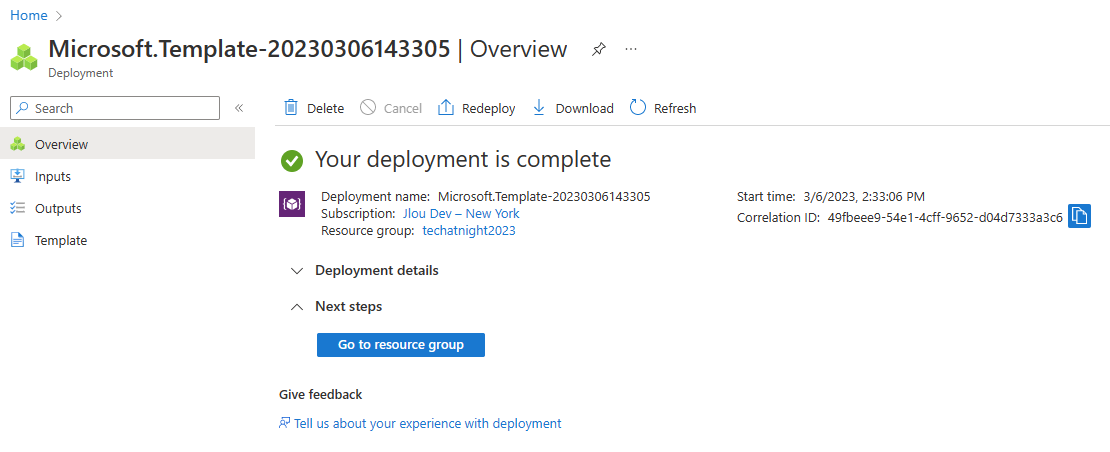The image size is (1110, 452).
Task: Click the purple template resource icon
Action: point(292,204)
